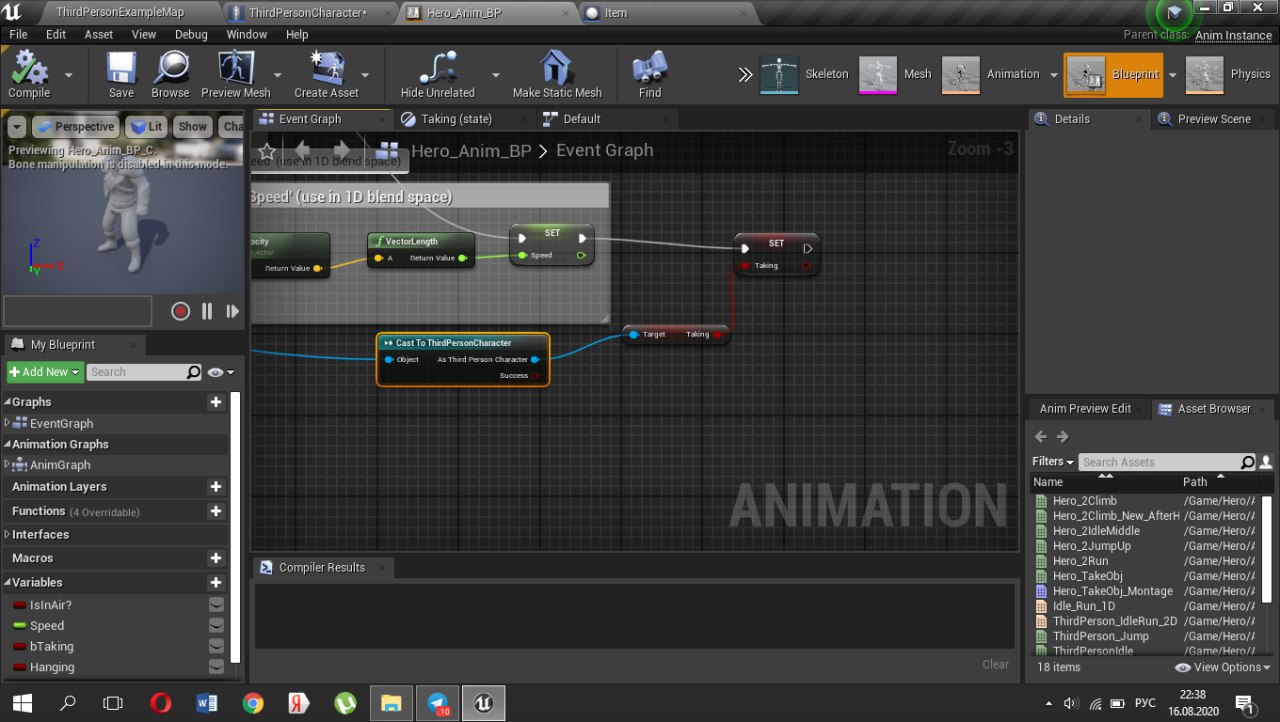Toggle IsInAir? variable visibility eye
Viewport: 1280px width, 722px height.
click(x=216, y=605)
